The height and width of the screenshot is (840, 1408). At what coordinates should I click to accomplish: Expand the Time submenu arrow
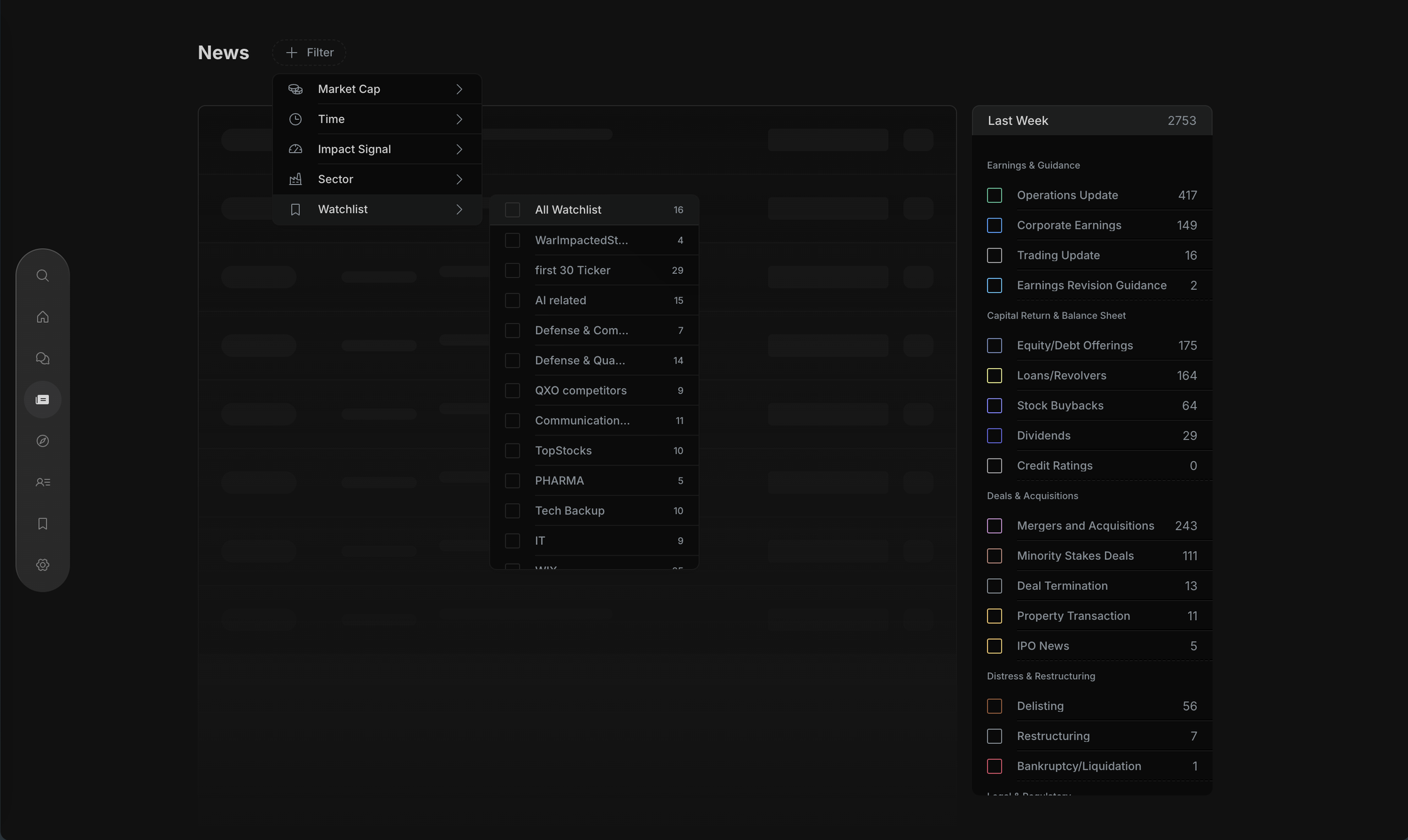459,119
